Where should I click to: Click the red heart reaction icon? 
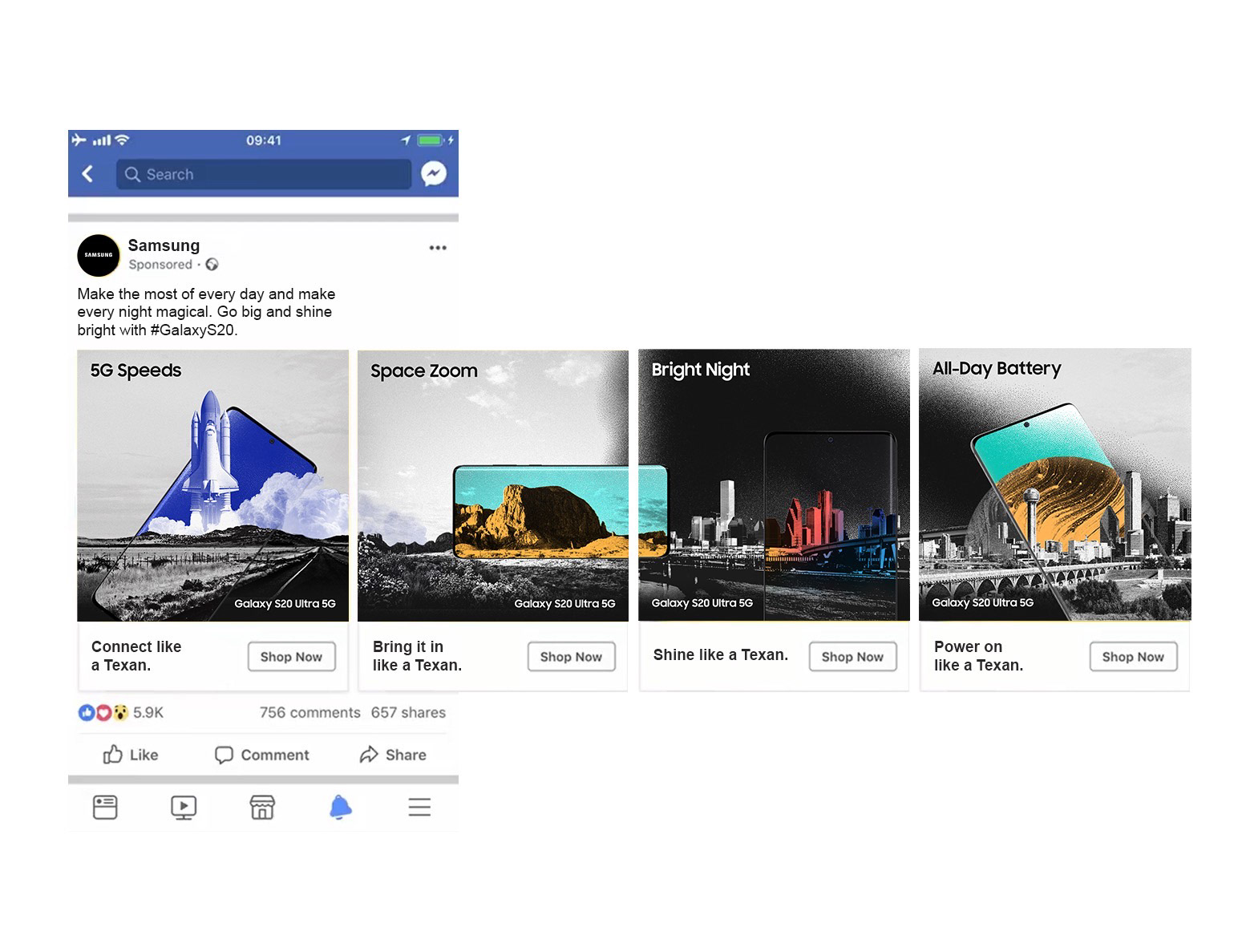click(103, 712)
